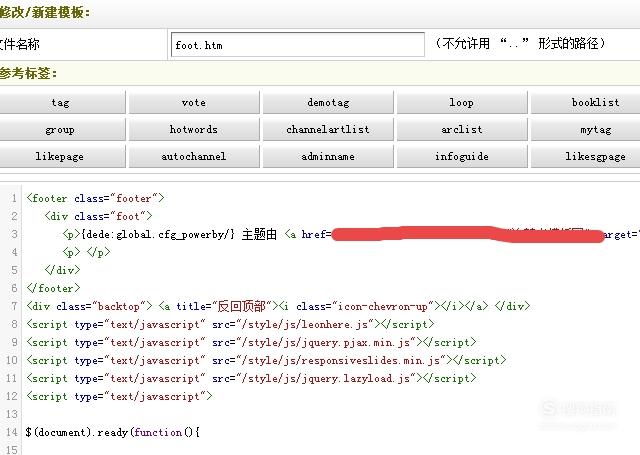The width and height of the screenshot is (640, 455).
Task: Click the div class="foot" code line
Action: pos(98,216)
